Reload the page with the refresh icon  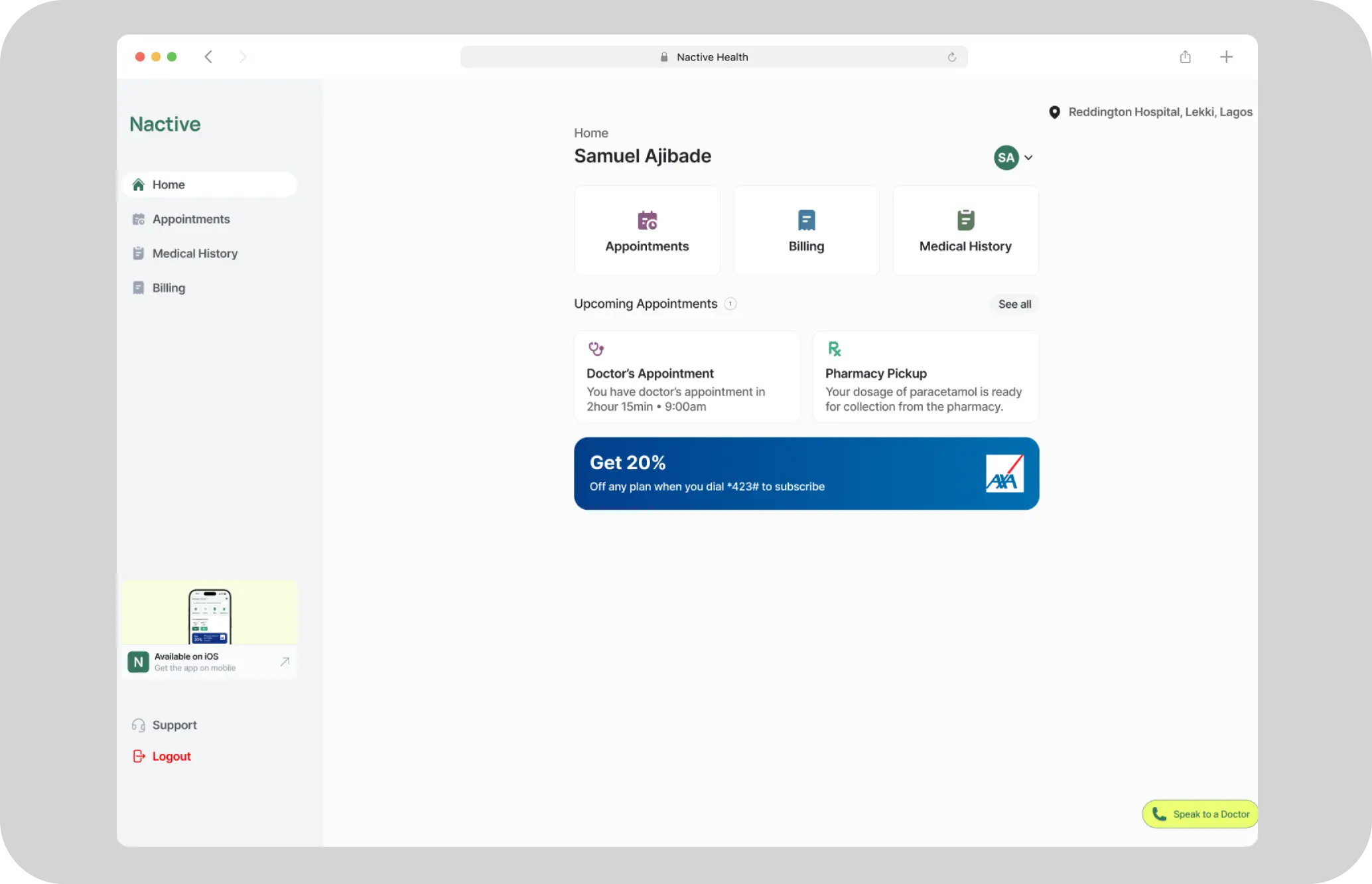(952, 57)
